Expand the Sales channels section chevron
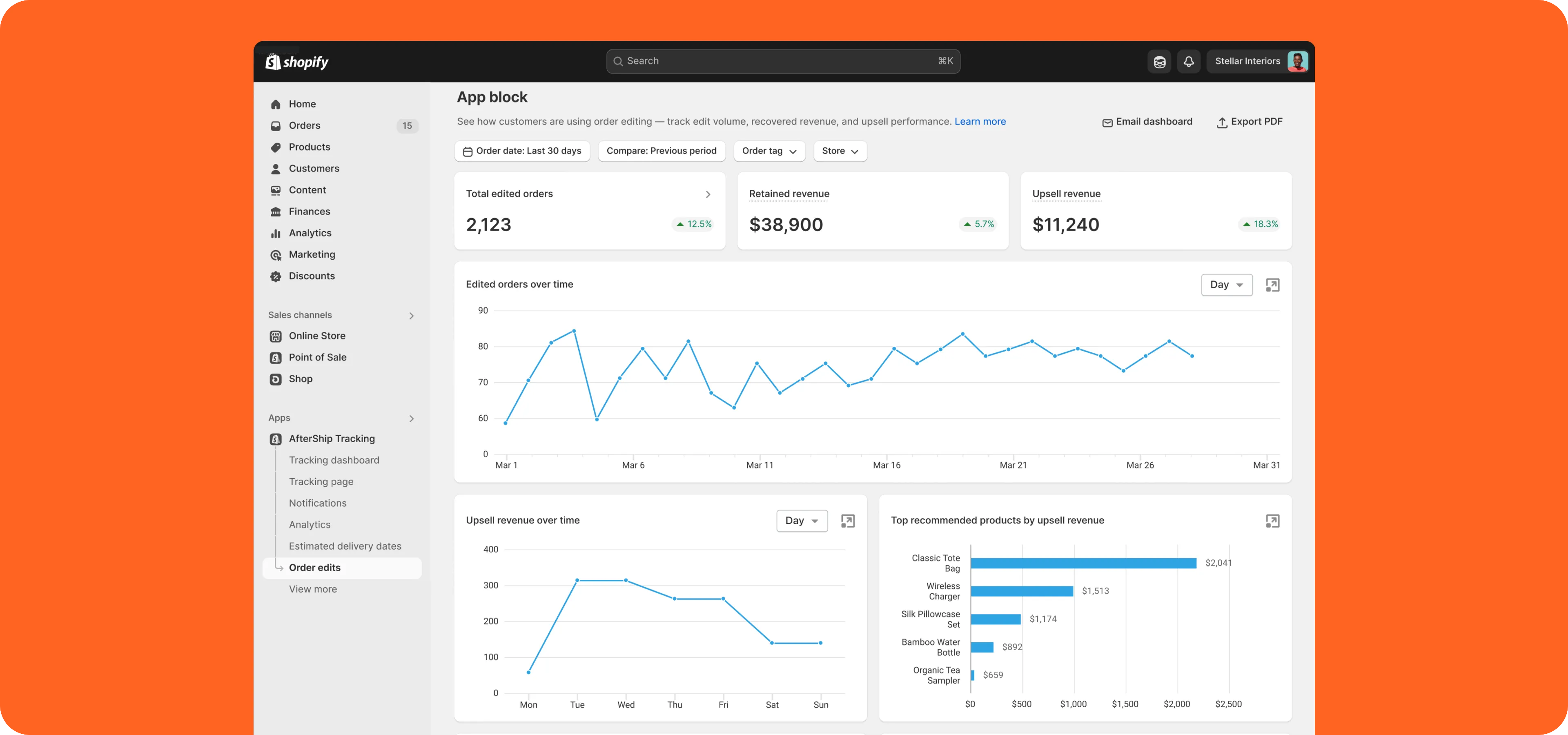Screen dimensions: 1568x735 pyautogui.click(x=412, y=316)
